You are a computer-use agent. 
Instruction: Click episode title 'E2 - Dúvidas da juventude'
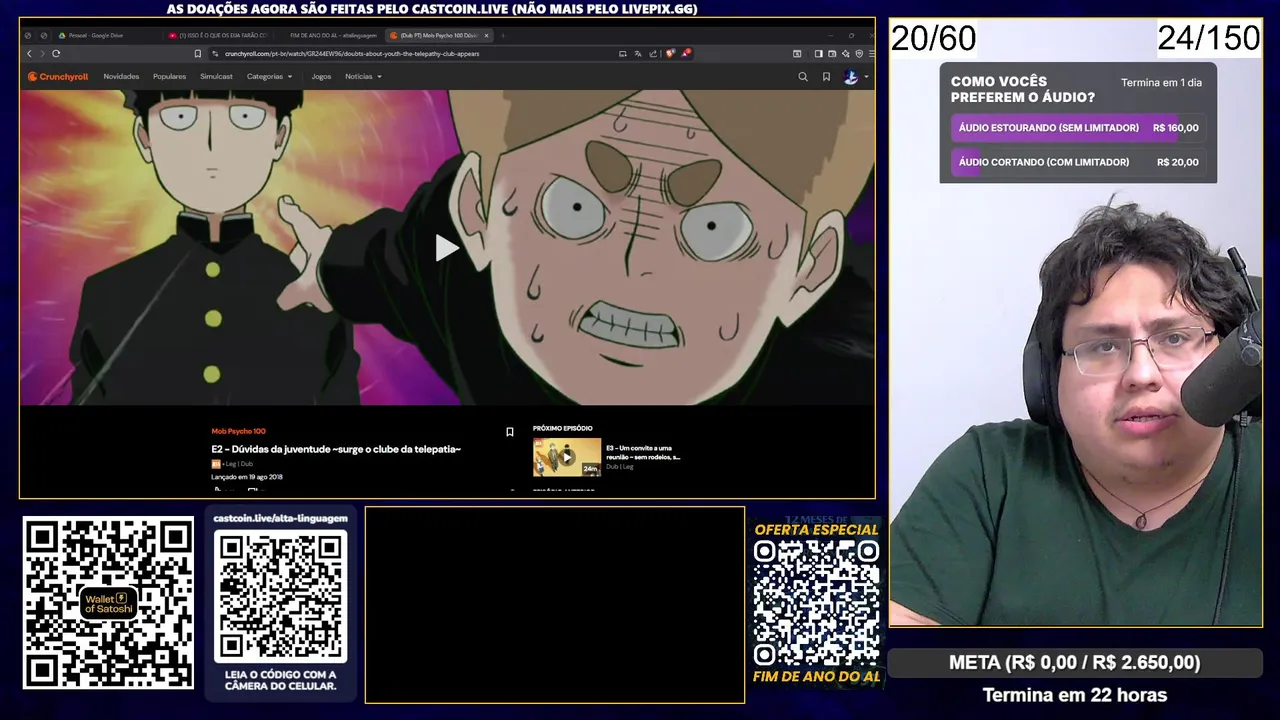(336, 450)
